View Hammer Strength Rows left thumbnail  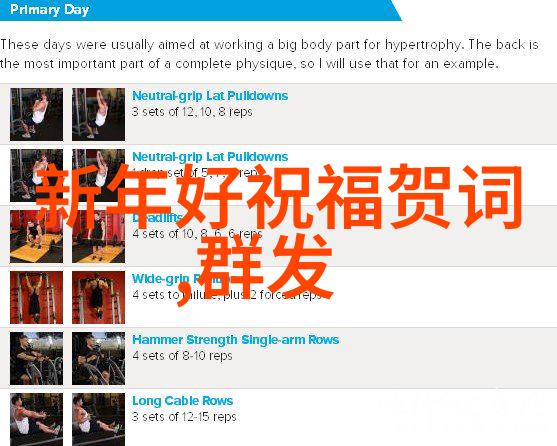point(37,359)
